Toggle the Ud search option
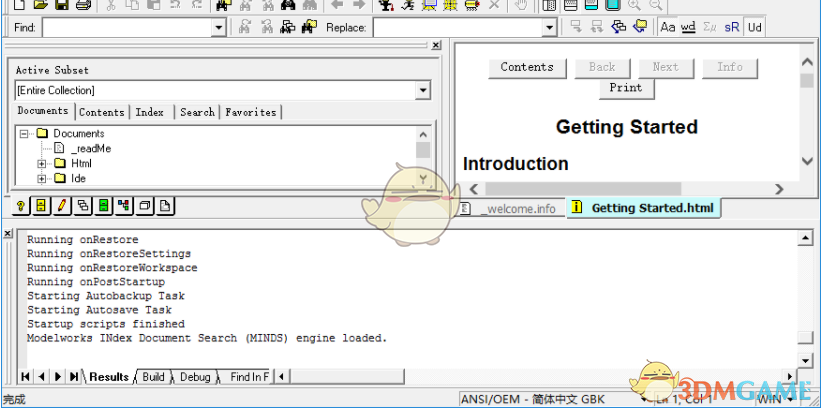 tap(754, 27)
